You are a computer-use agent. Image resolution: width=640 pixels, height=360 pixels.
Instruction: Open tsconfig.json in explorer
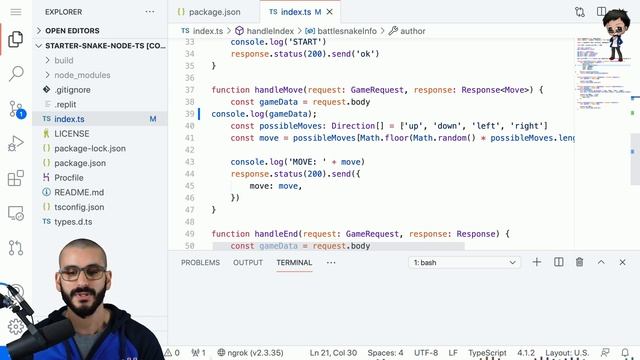click(100, 207)
